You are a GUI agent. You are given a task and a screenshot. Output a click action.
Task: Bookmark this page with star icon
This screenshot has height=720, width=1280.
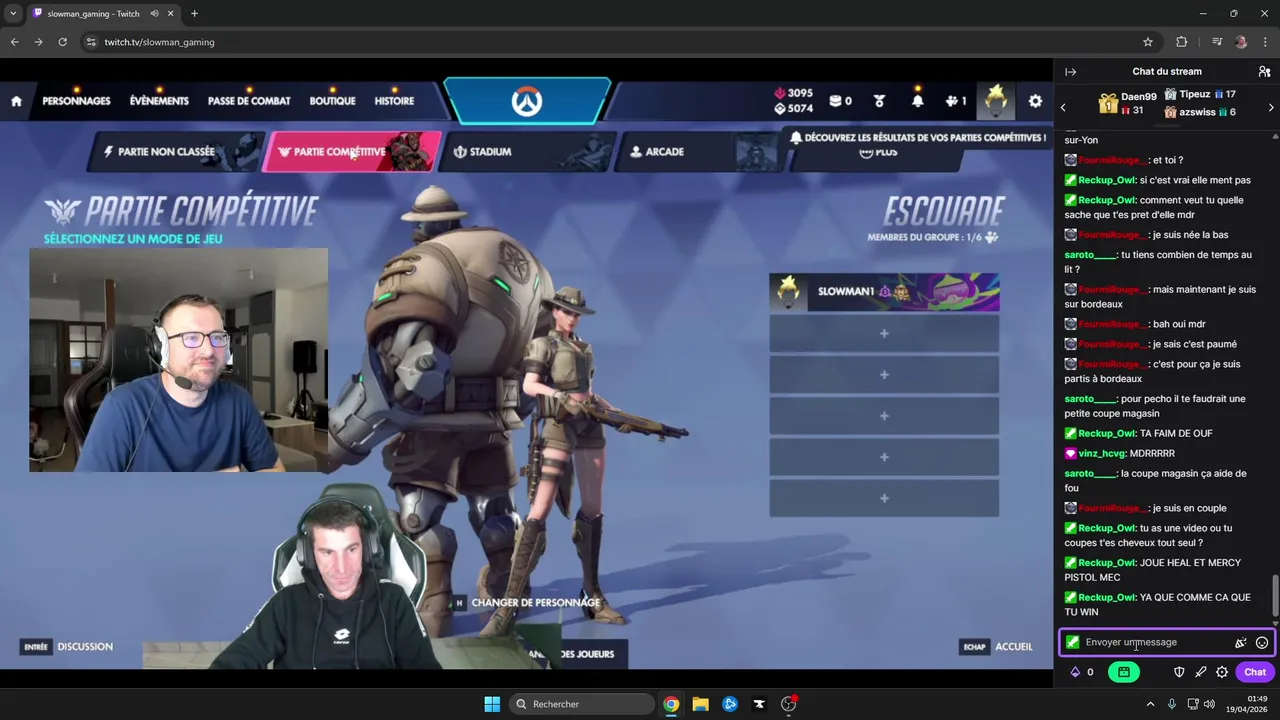1148,42
